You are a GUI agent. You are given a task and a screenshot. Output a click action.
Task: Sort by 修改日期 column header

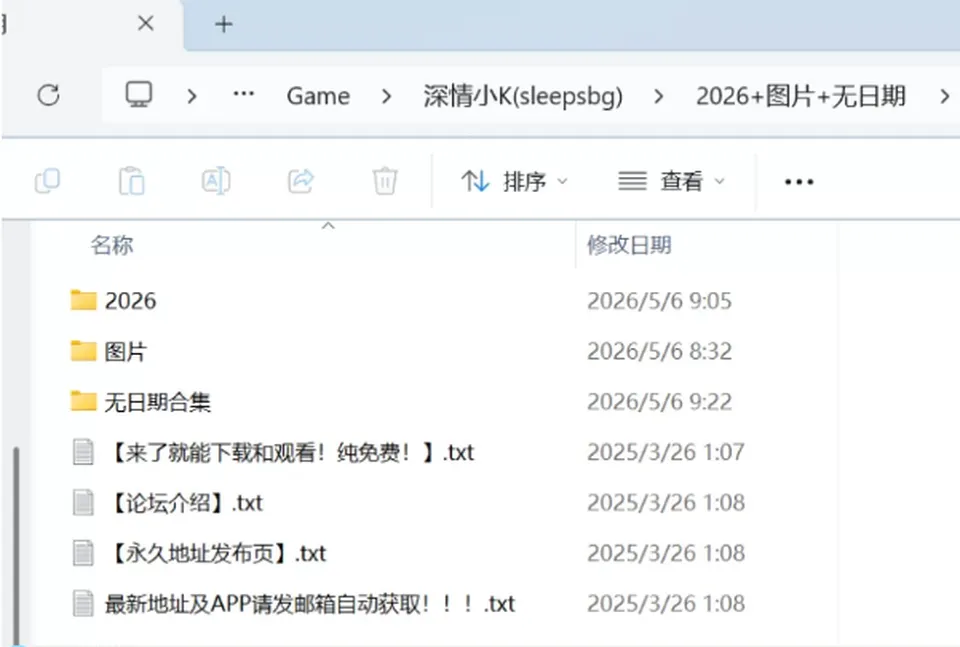(629, 245)
